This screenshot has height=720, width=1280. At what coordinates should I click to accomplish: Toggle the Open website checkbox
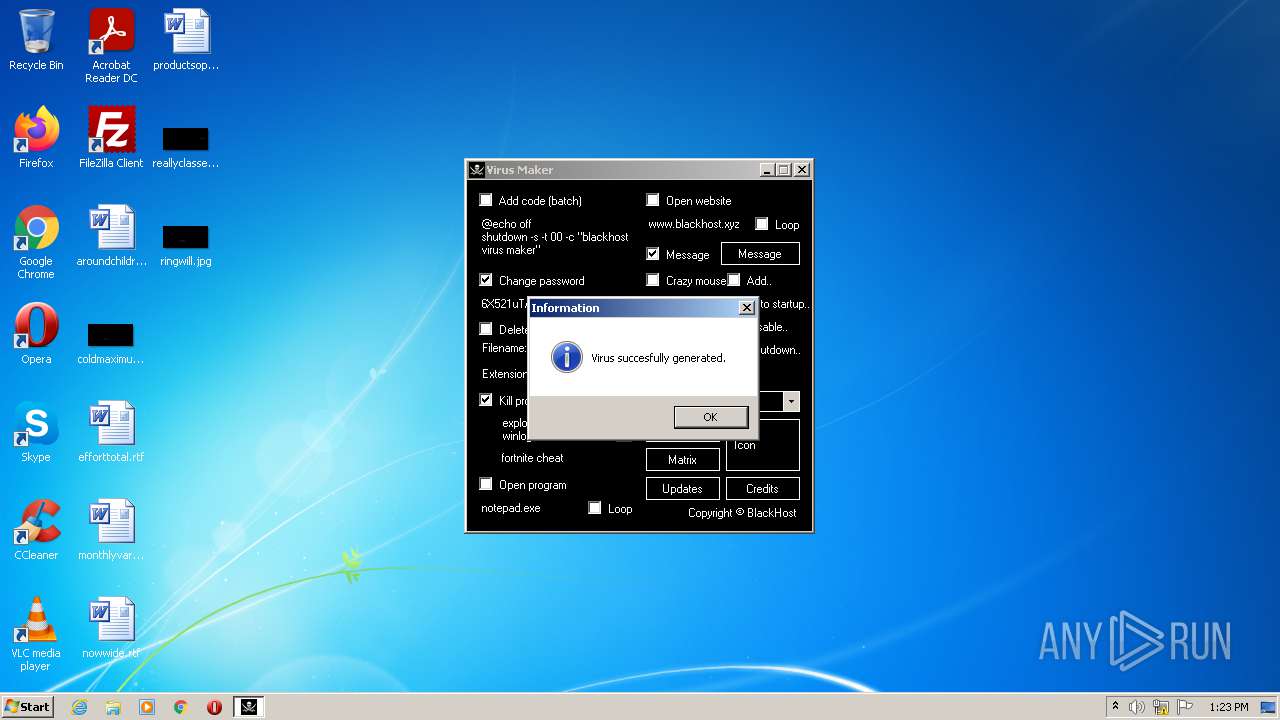click(x=653, y=200)
